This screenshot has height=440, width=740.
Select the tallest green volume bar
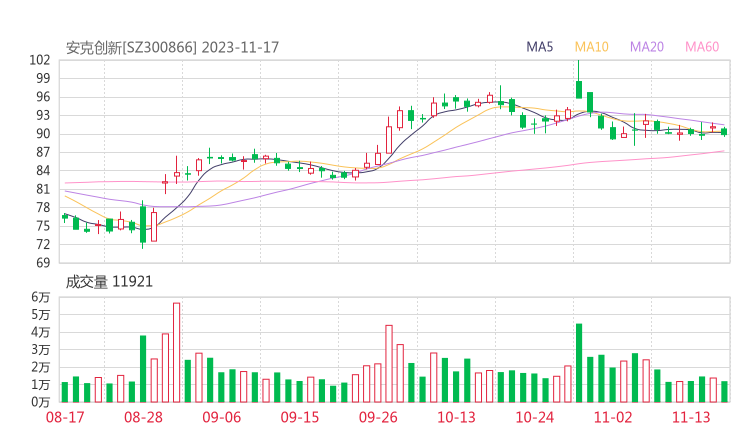(579, 363)
